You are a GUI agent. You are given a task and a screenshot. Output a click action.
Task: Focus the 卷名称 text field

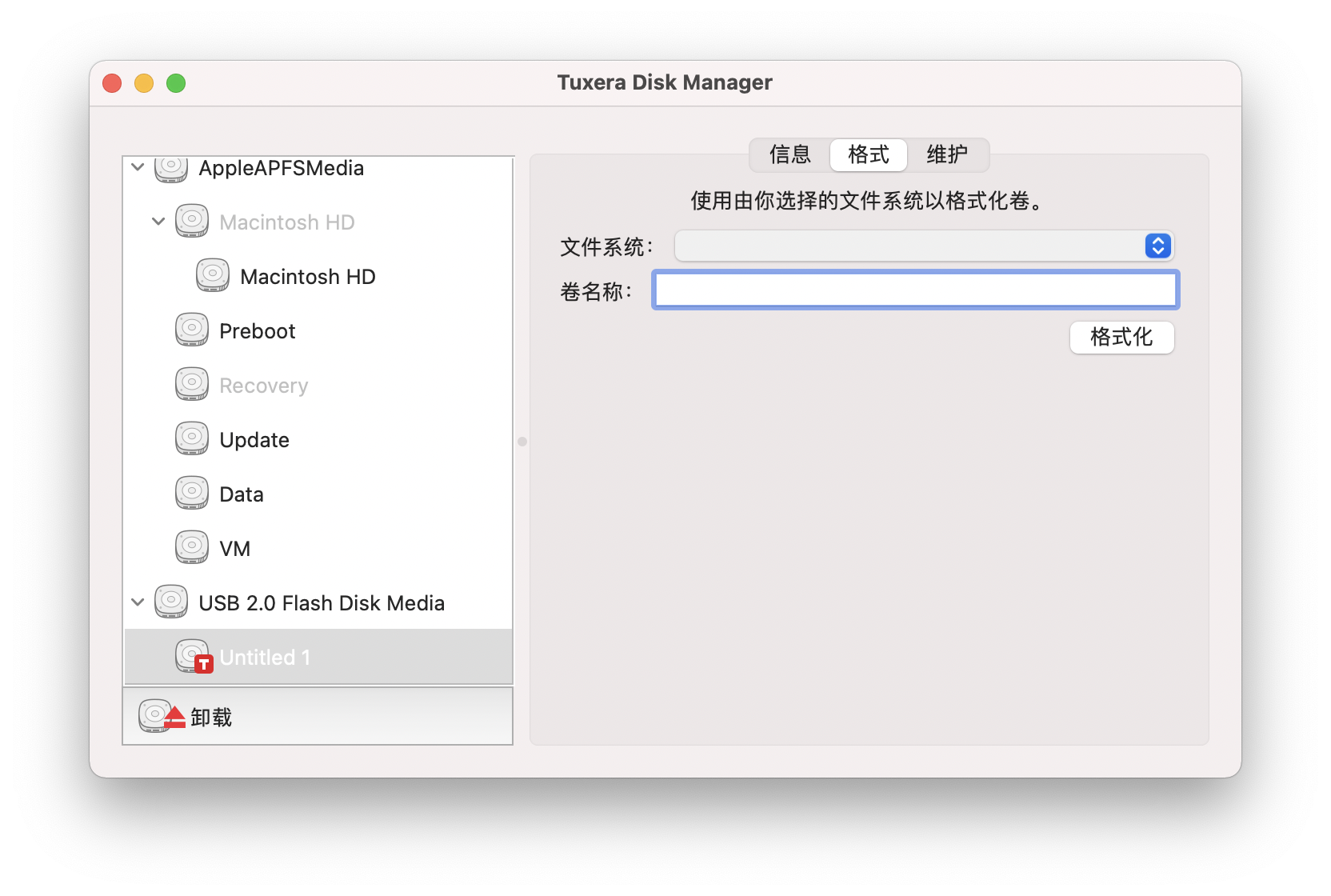pyautogui.click(x=916, y=290)
